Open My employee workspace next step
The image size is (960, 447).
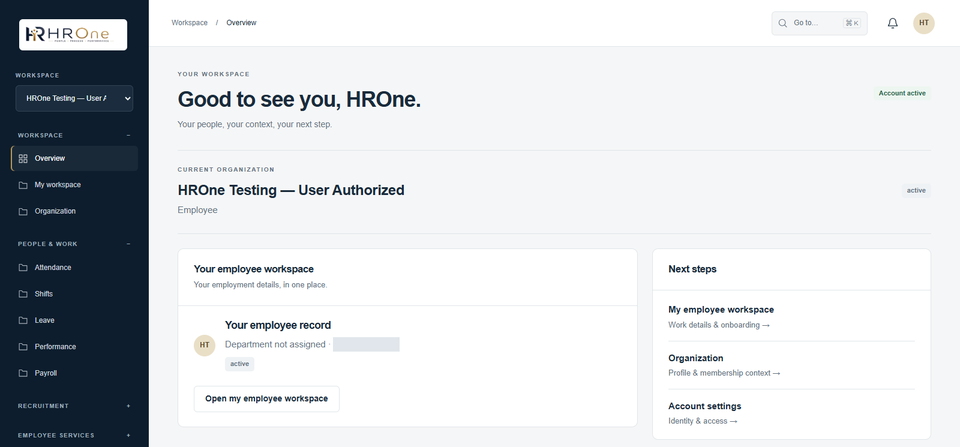[x=721, y=310]
